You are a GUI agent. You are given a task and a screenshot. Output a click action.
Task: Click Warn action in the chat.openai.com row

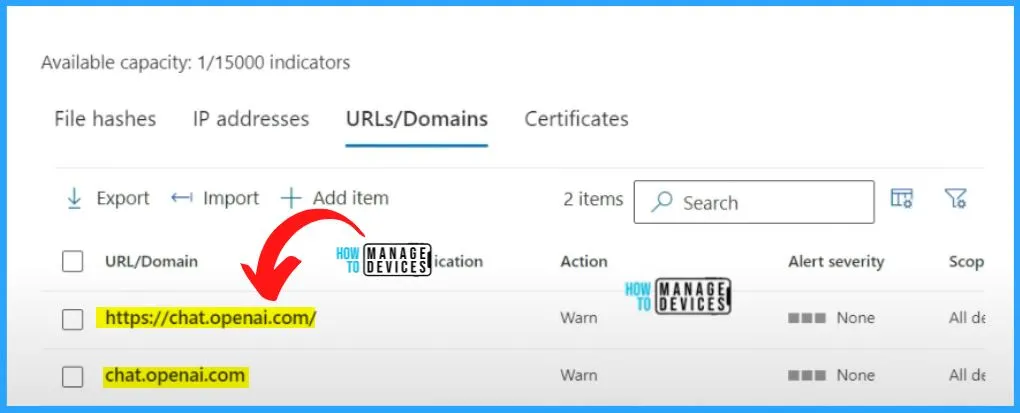pos(578,375)
